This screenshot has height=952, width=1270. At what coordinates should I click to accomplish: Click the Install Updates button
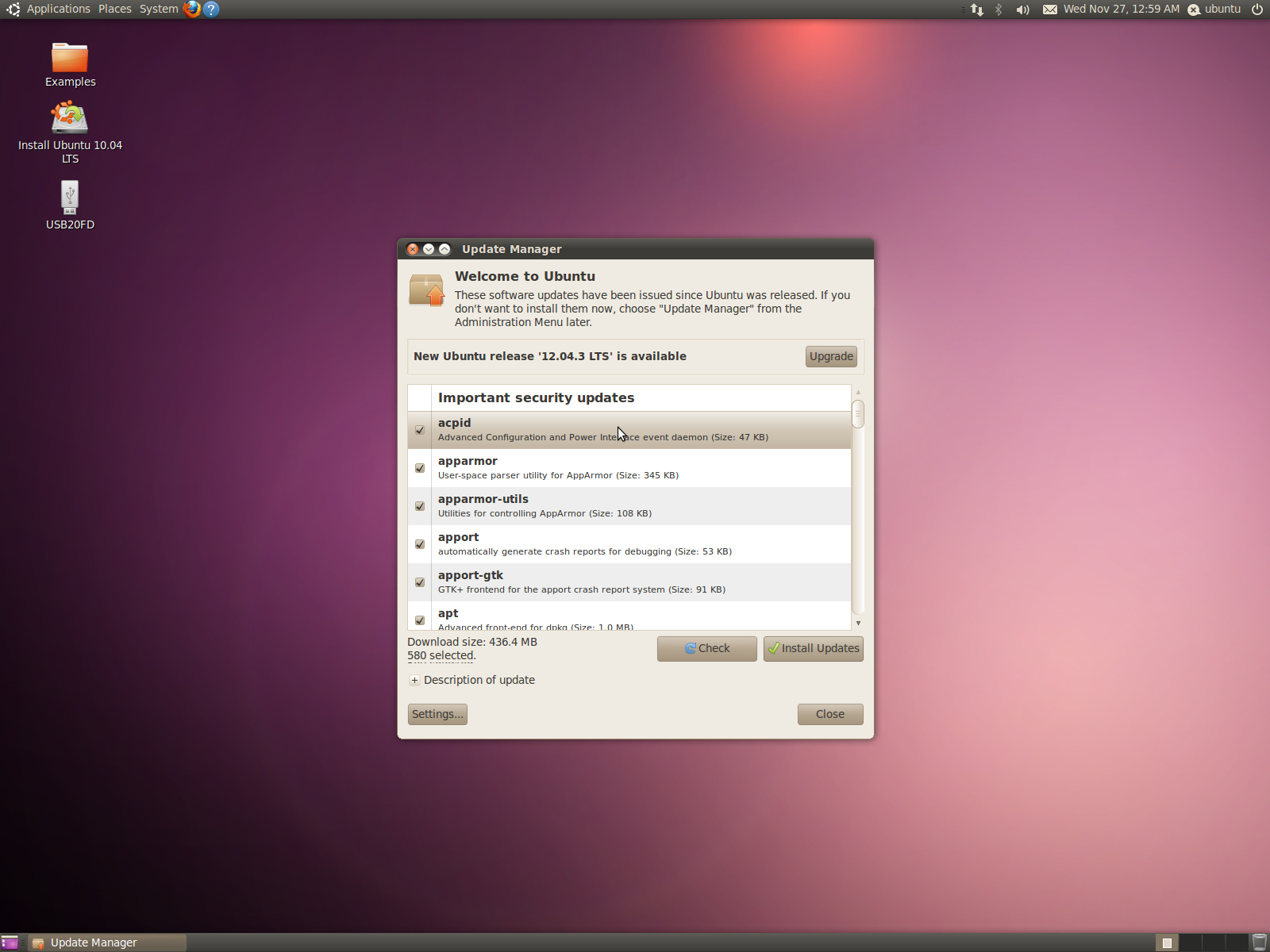point(814,648)
